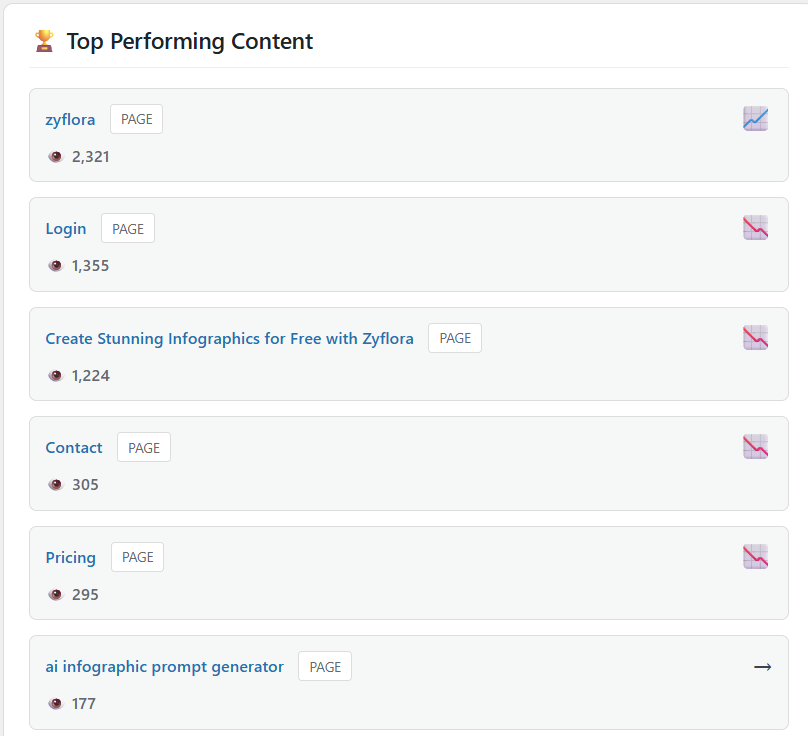Click the eye icon next to 2,321 views
Image resolution: width=808 pixels, height=736 pixels.
pyautogui.click(x=55, y=156)
